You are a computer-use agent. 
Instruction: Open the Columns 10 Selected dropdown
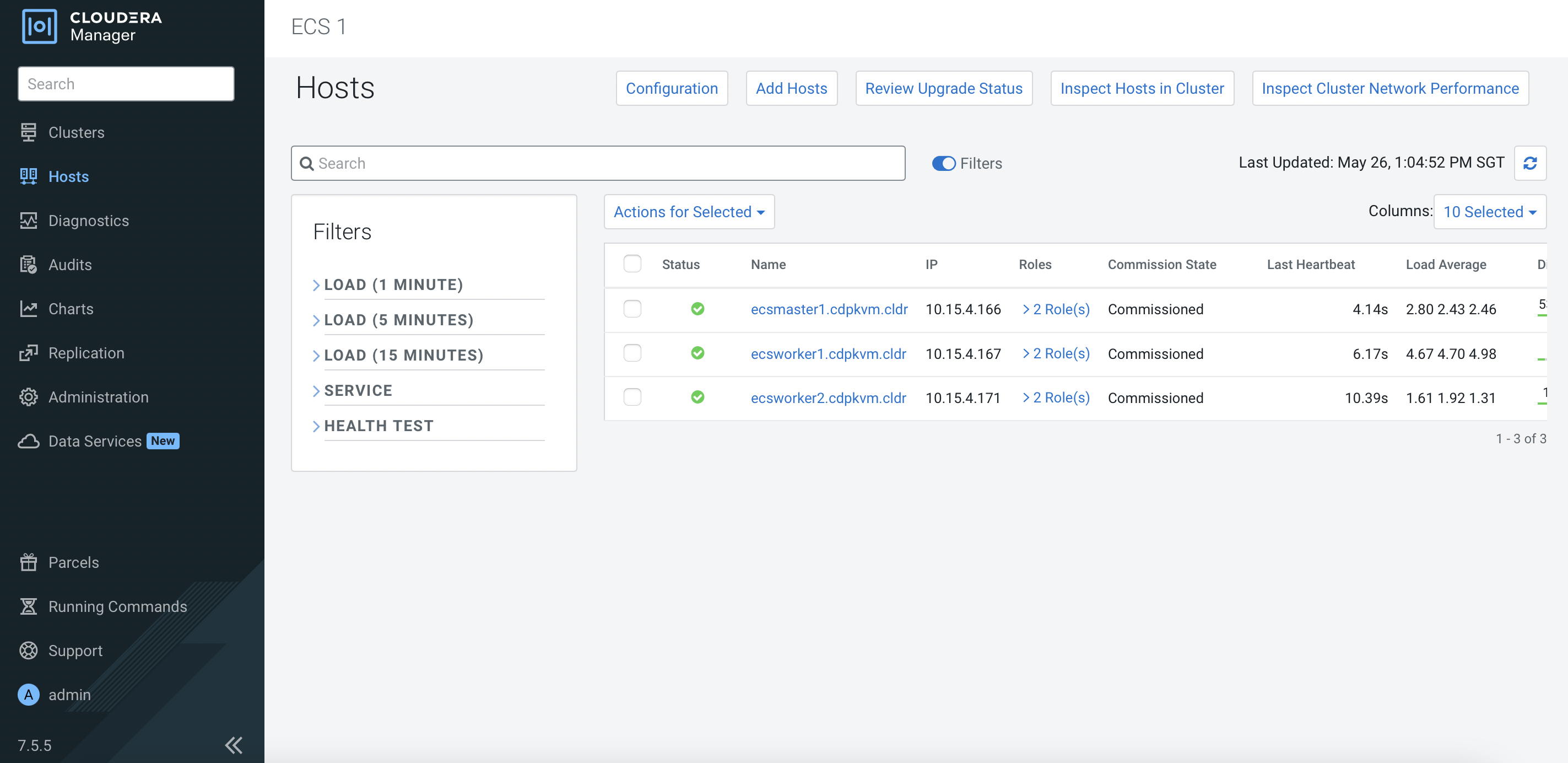(1489, 211)
